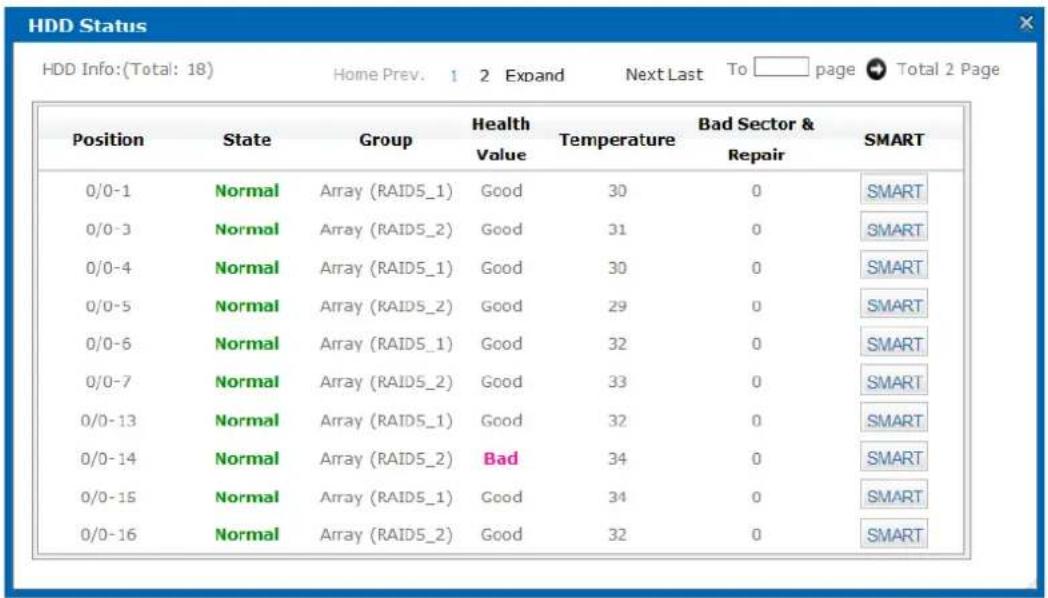Close the HDD Status dialog

point(1027,23)
